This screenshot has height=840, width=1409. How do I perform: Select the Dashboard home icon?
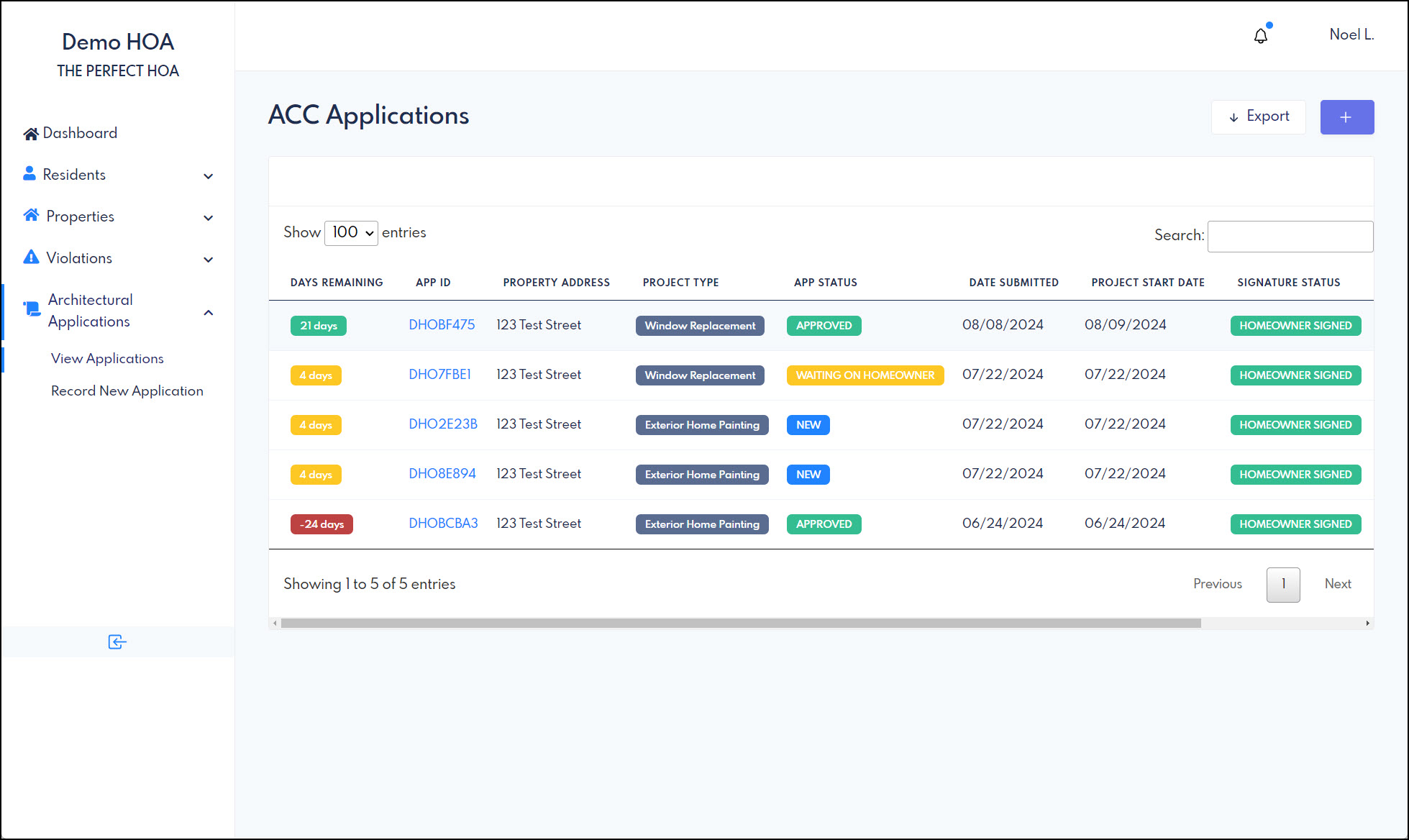(x=30, y=132)
